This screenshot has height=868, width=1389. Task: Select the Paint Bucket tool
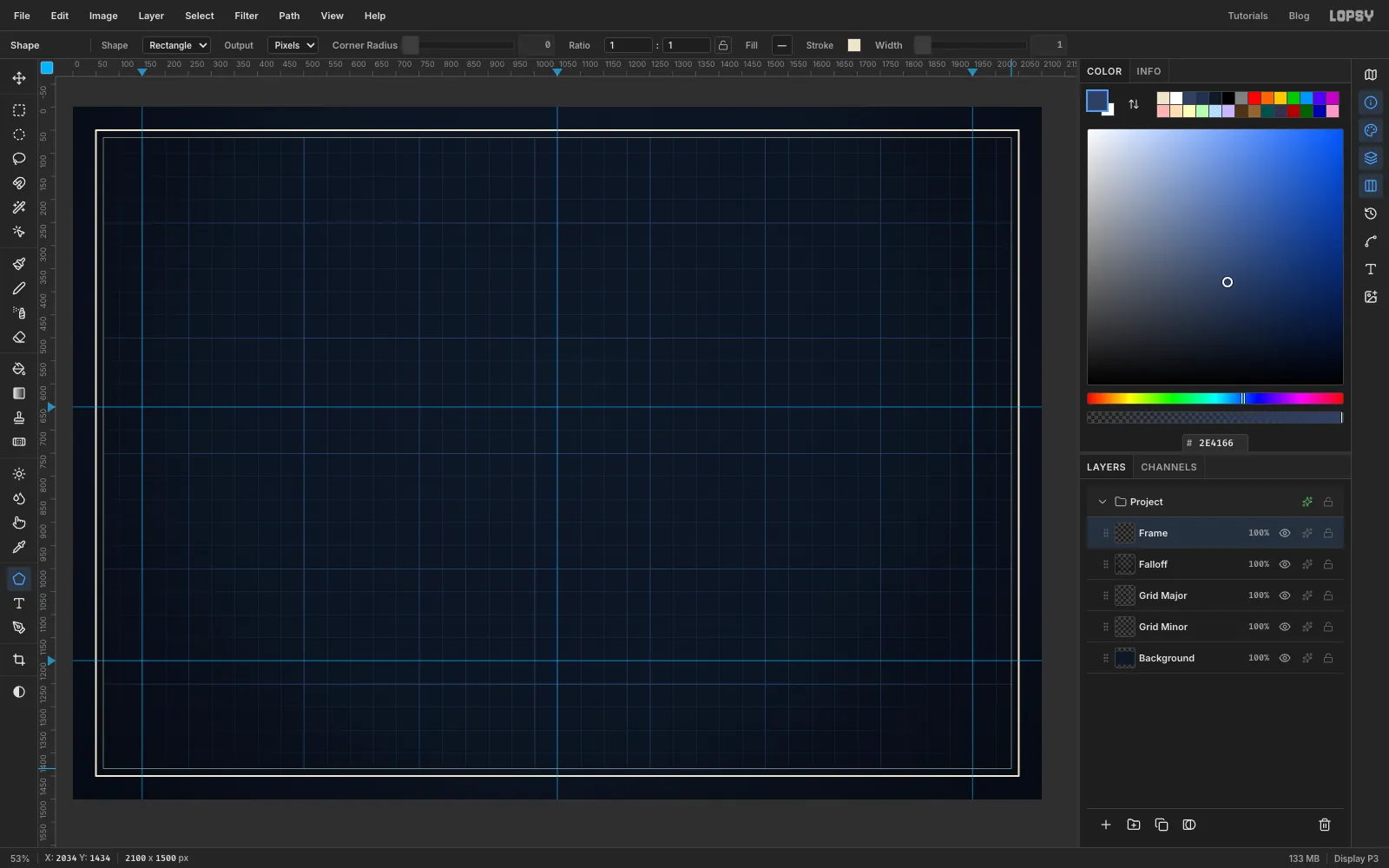pyautogui.click(x=19, y=369)
